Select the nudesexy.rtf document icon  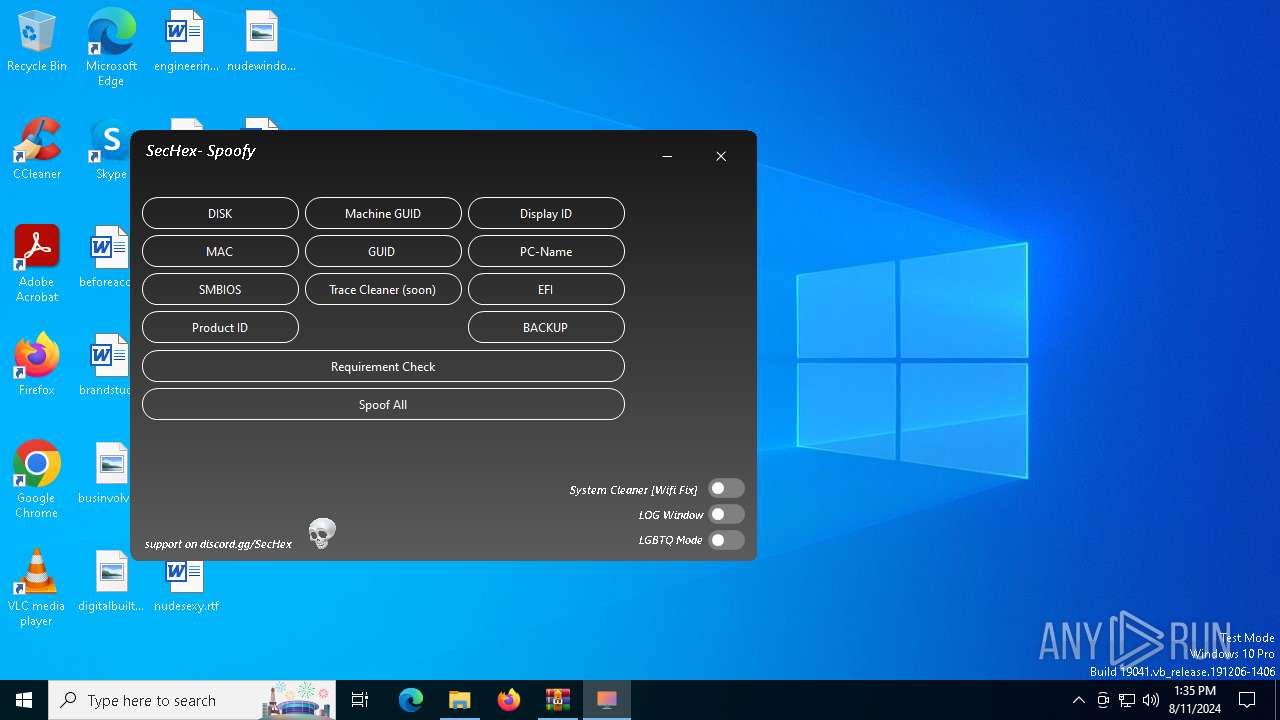tap(186, 586)
